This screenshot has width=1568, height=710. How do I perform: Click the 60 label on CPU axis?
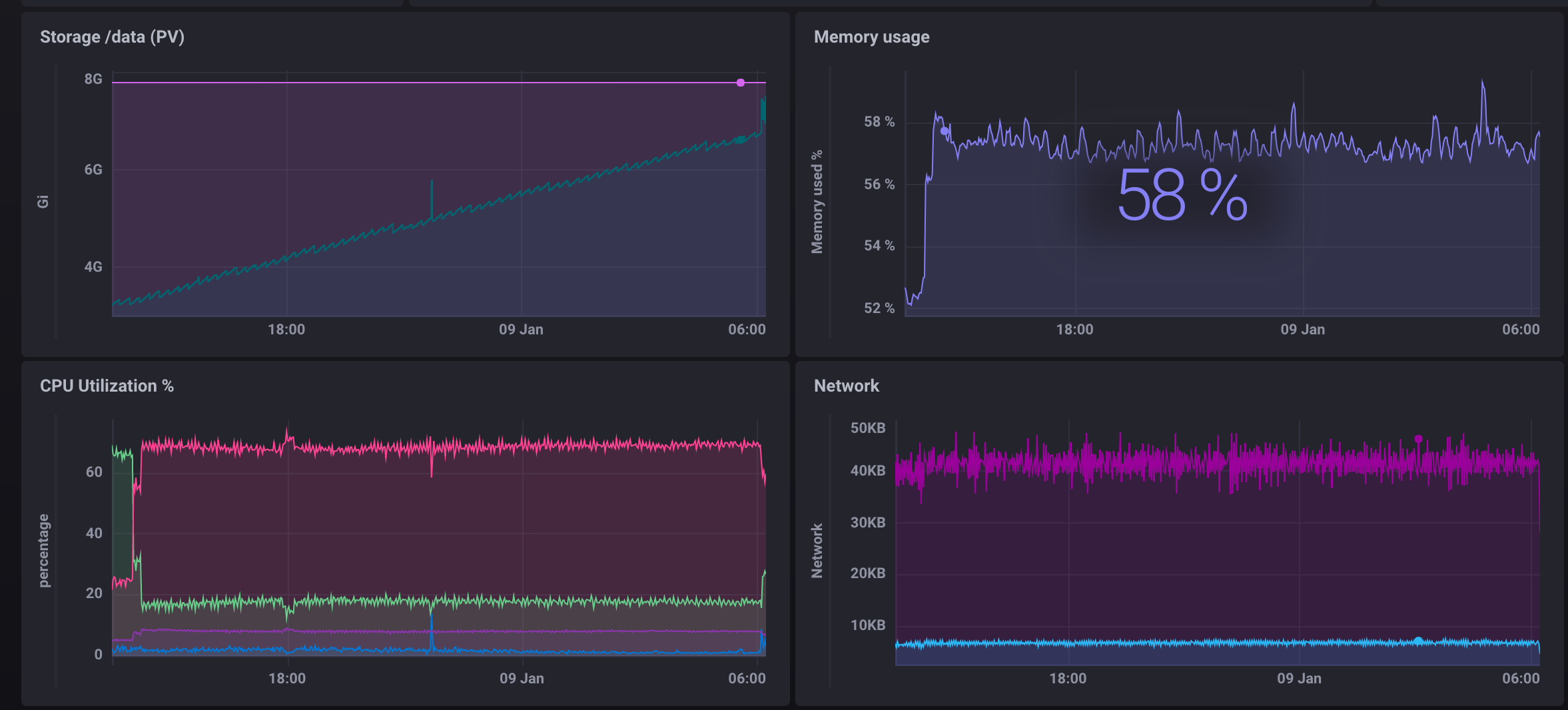click(x=94, y=472)
